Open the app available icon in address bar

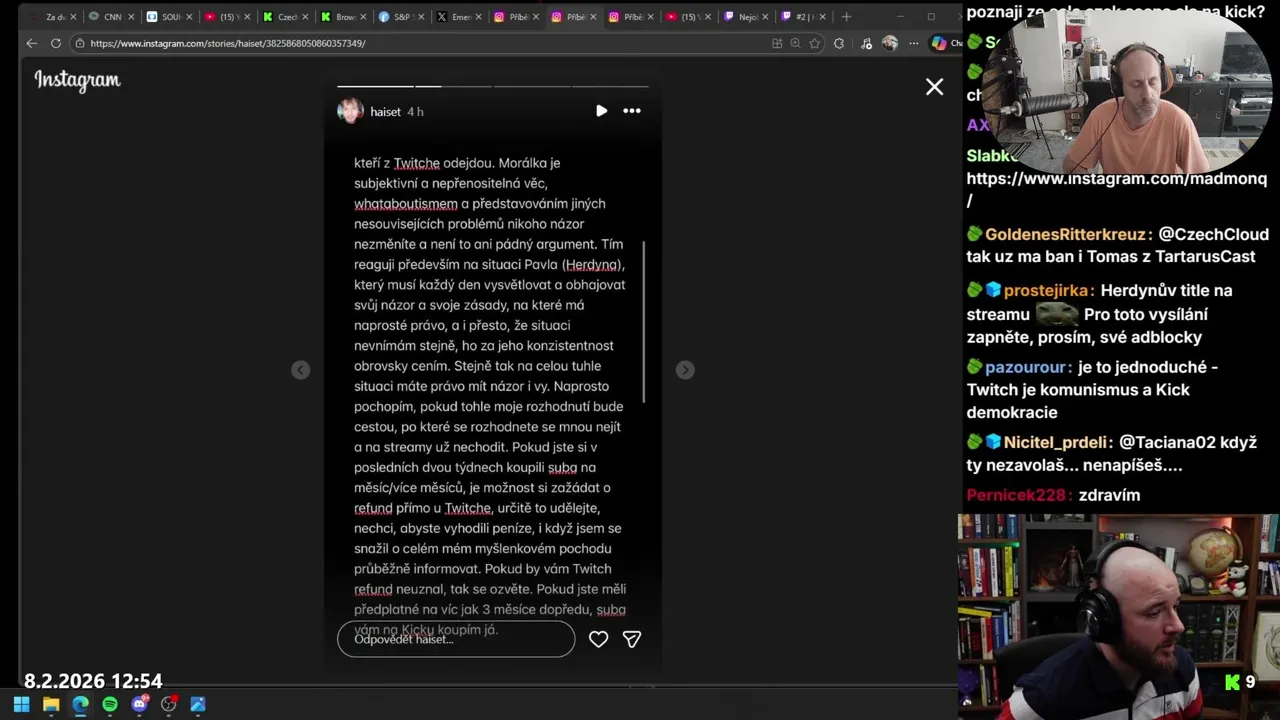[x=777, y=43]
